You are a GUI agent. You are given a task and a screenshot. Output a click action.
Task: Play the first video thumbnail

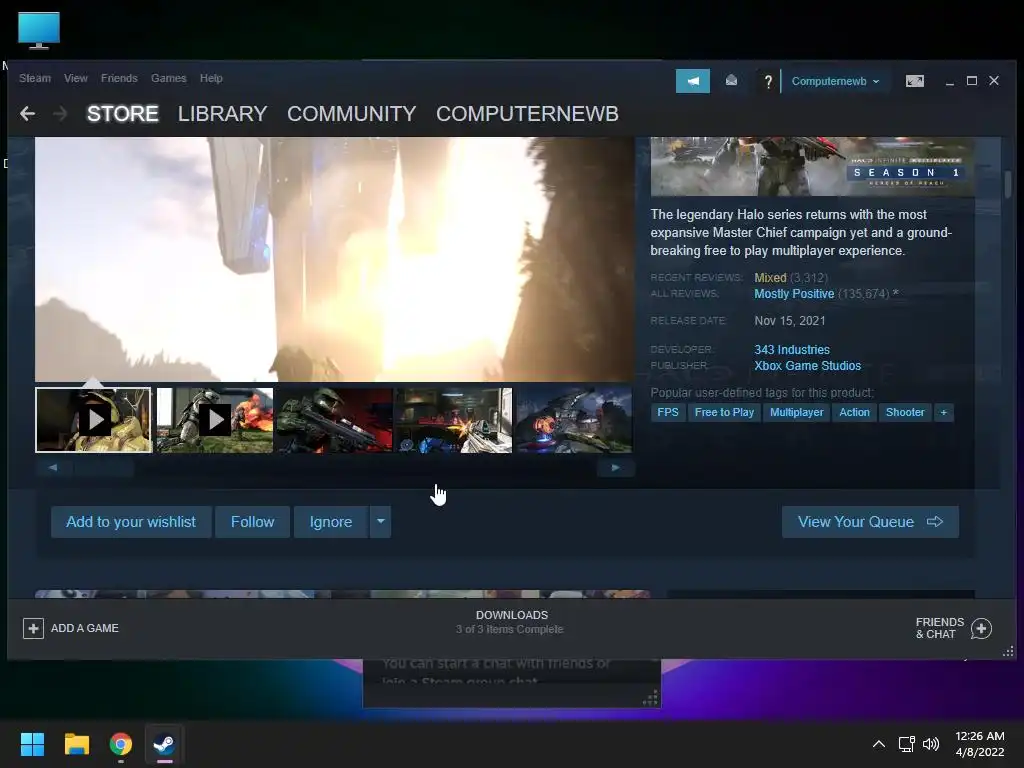pos(93,420)
